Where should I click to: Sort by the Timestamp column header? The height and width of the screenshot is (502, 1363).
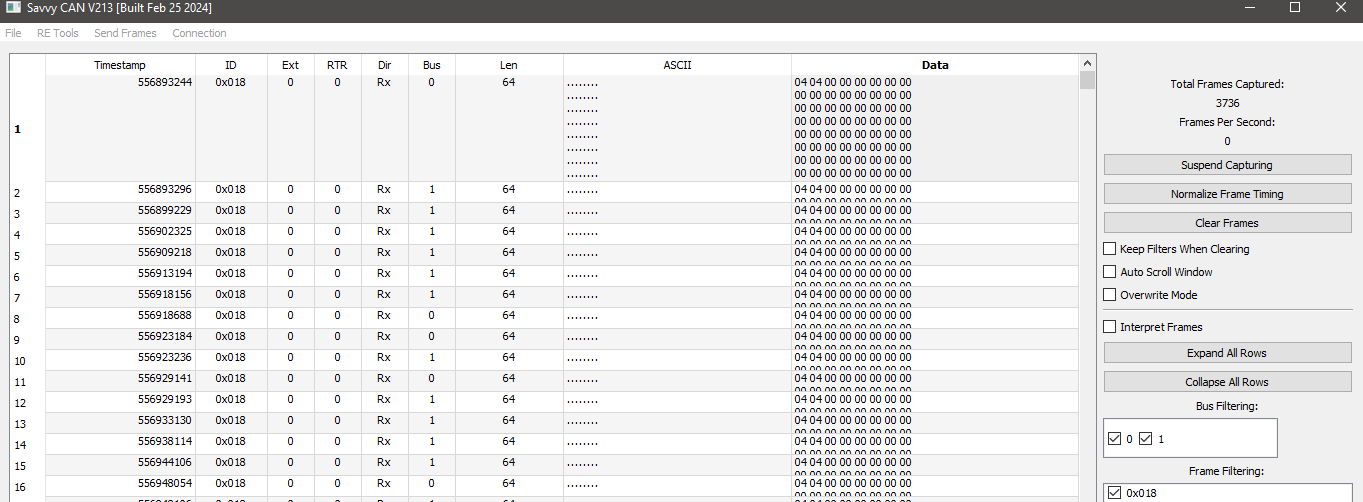tap(120, 65)
